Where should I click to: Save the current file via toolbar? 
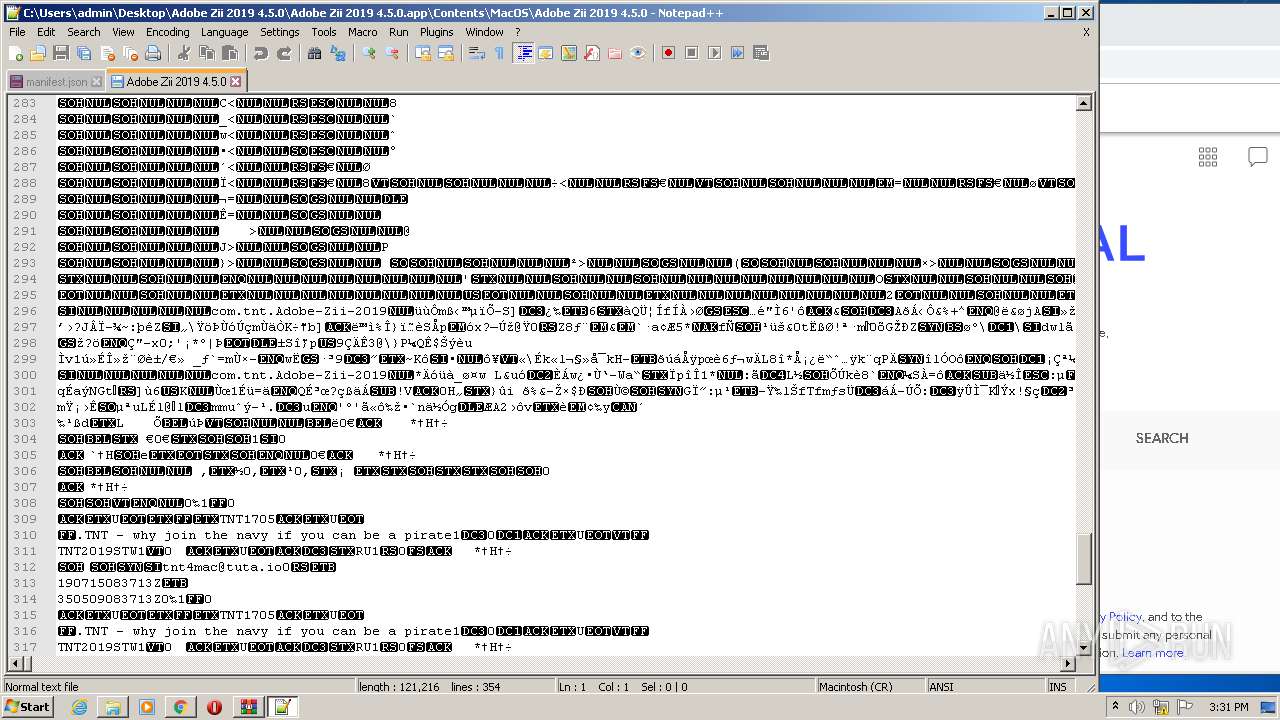(61, 53)
